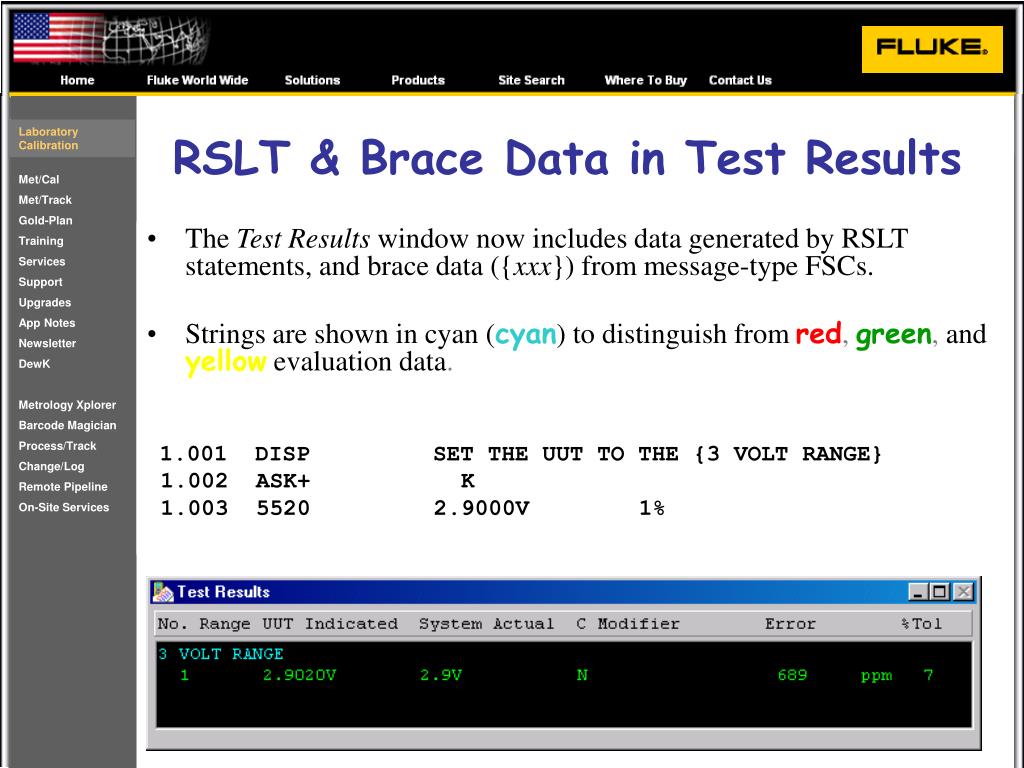1024x768 pixels.
Task: Open the Met/Cal sidebar link
Action: (x=39, y=180)
